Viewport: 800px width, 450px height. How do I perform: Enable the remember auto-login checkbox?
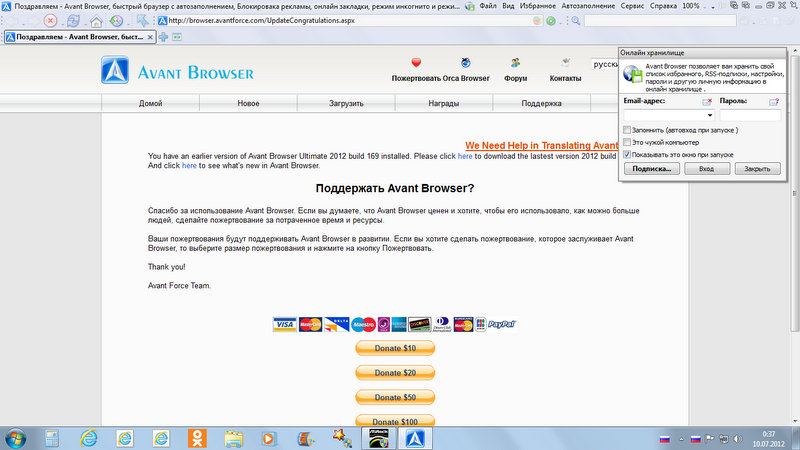coord(627,130)
